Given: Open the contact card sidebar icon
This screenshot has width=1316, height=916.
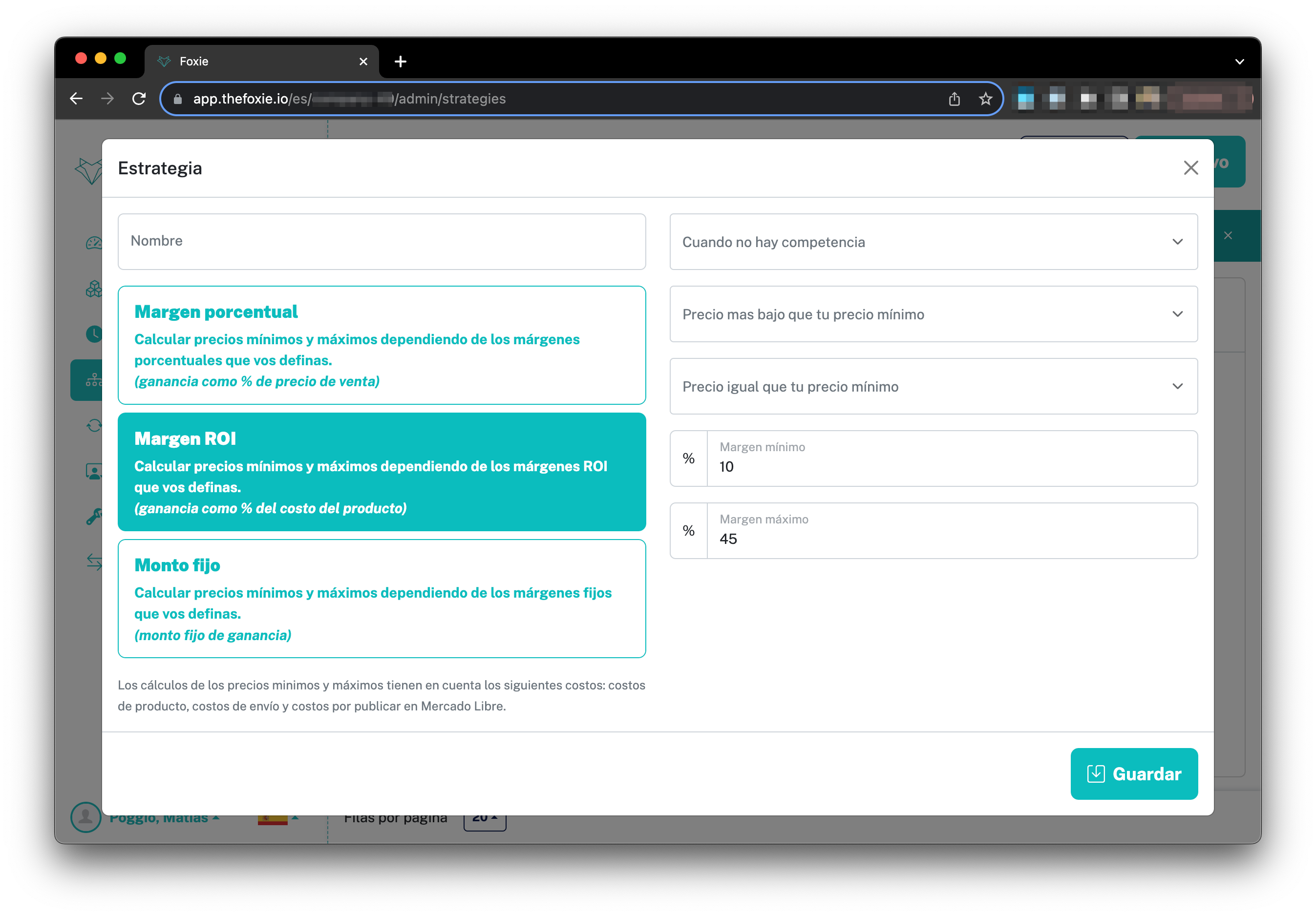Looking at the screenshot, I should (x=93, y=471).
